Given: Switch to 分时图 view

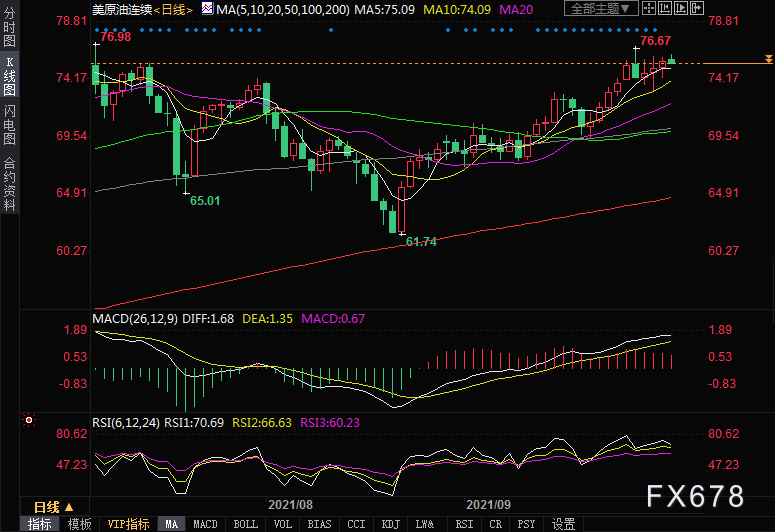Looking at the screenshot, I should pyautogui.click(x=9, y=27).
